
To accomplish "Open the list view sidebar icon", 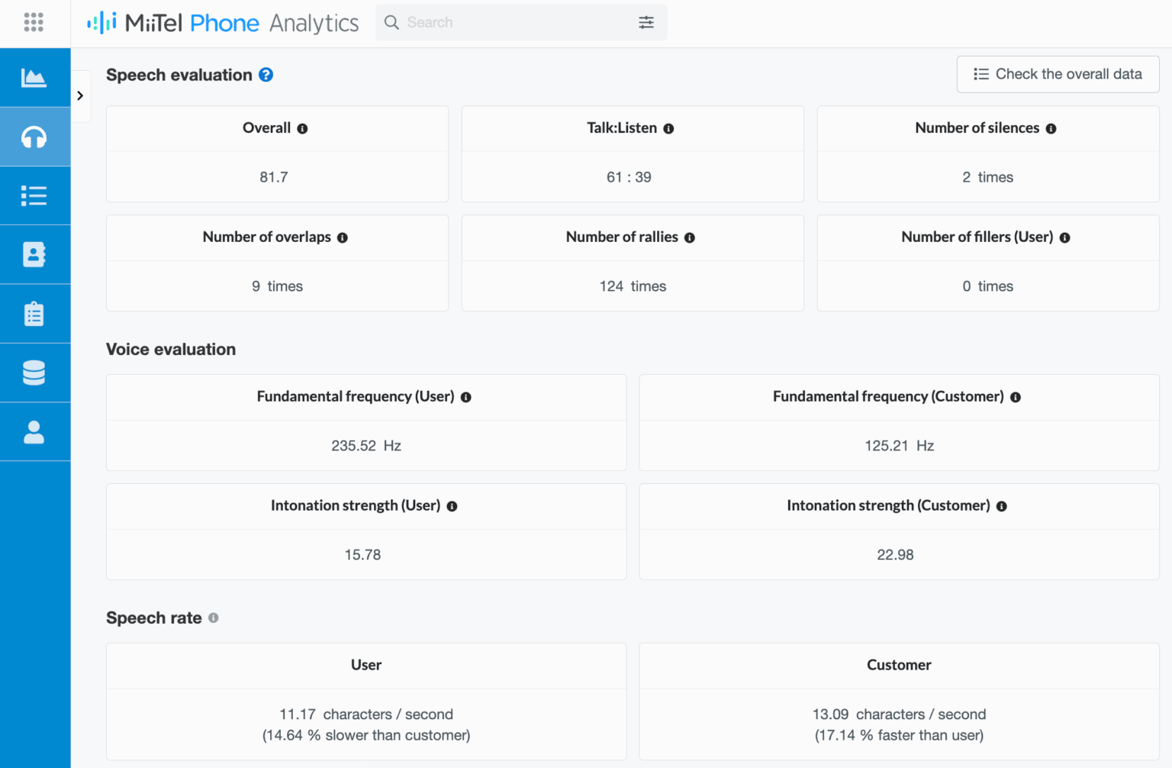I will point(34,196).
